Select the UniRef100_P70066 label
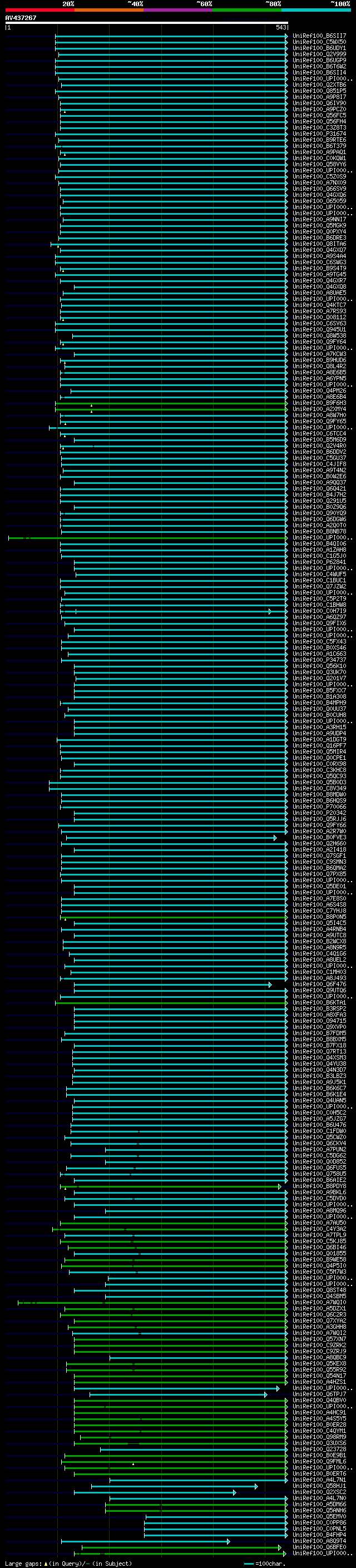356x1568 pixels. (x=319, y=807)
